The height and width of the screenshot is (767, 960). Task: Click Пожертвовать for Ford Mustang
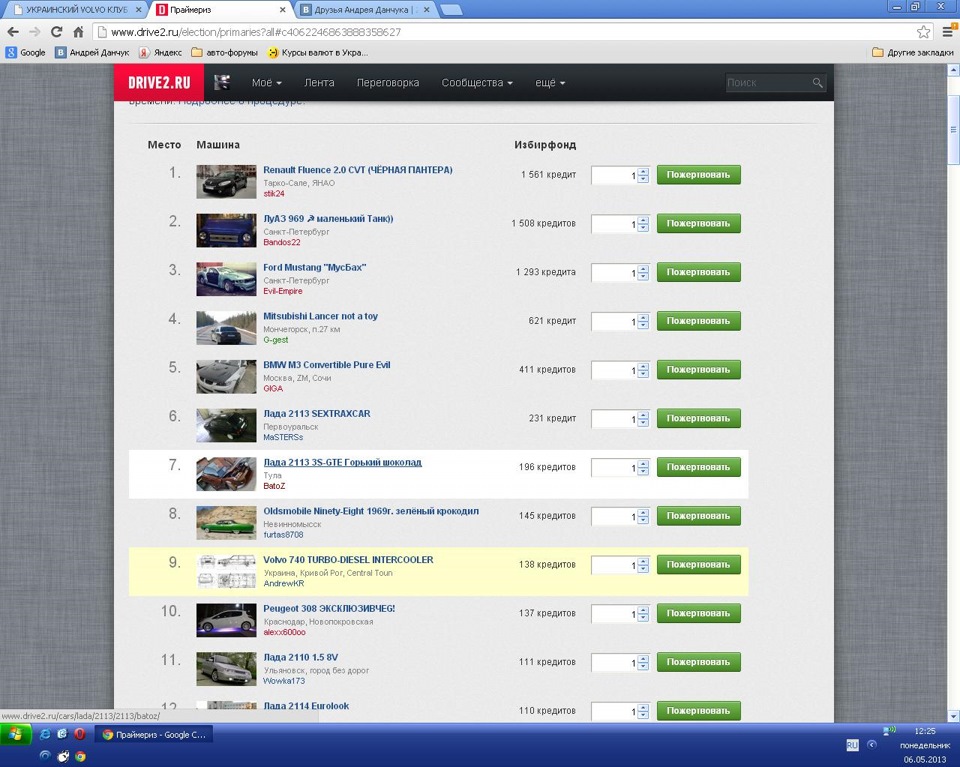click(699, 272)
